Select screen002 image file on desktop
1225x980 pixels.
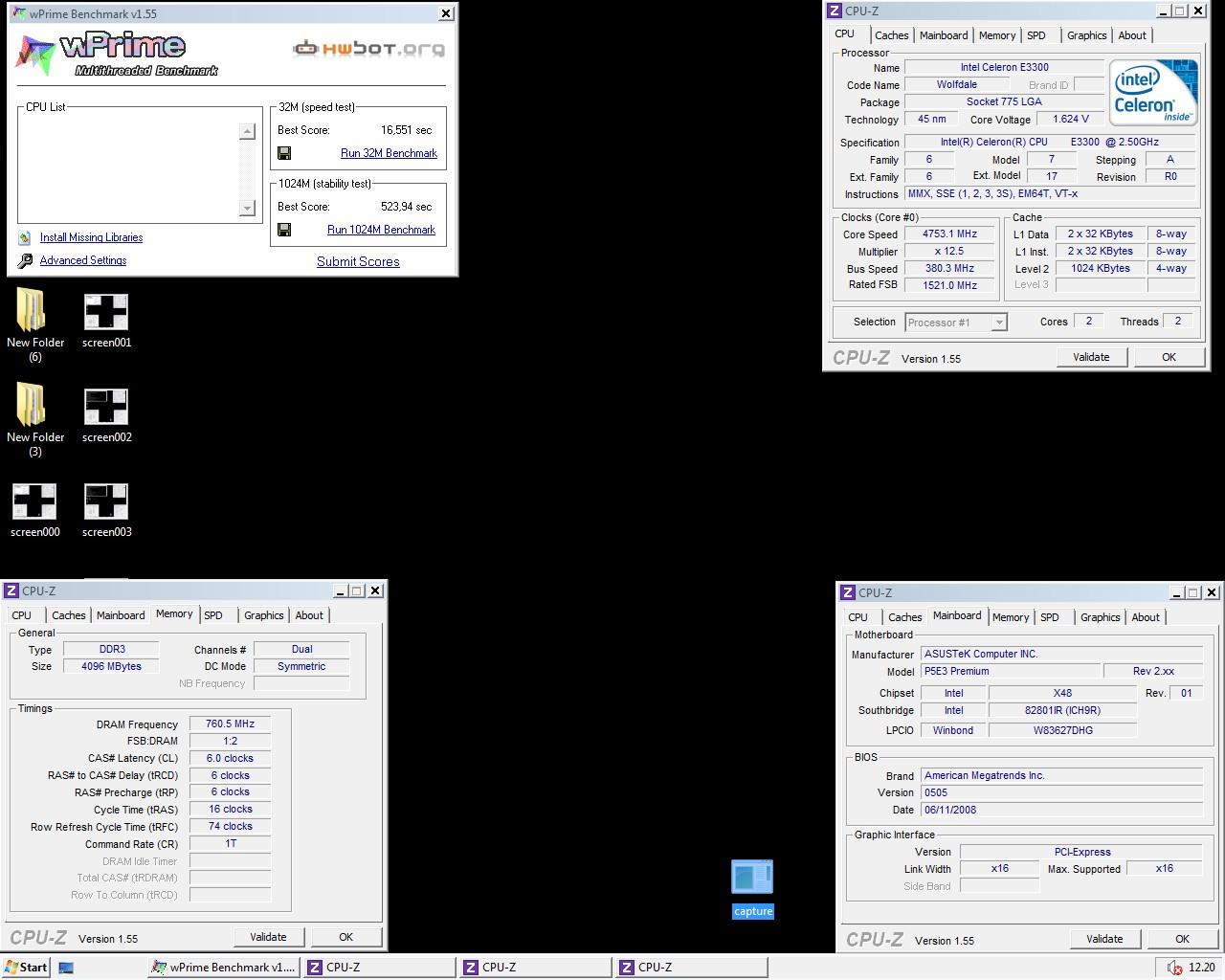(x=106, y=416)
